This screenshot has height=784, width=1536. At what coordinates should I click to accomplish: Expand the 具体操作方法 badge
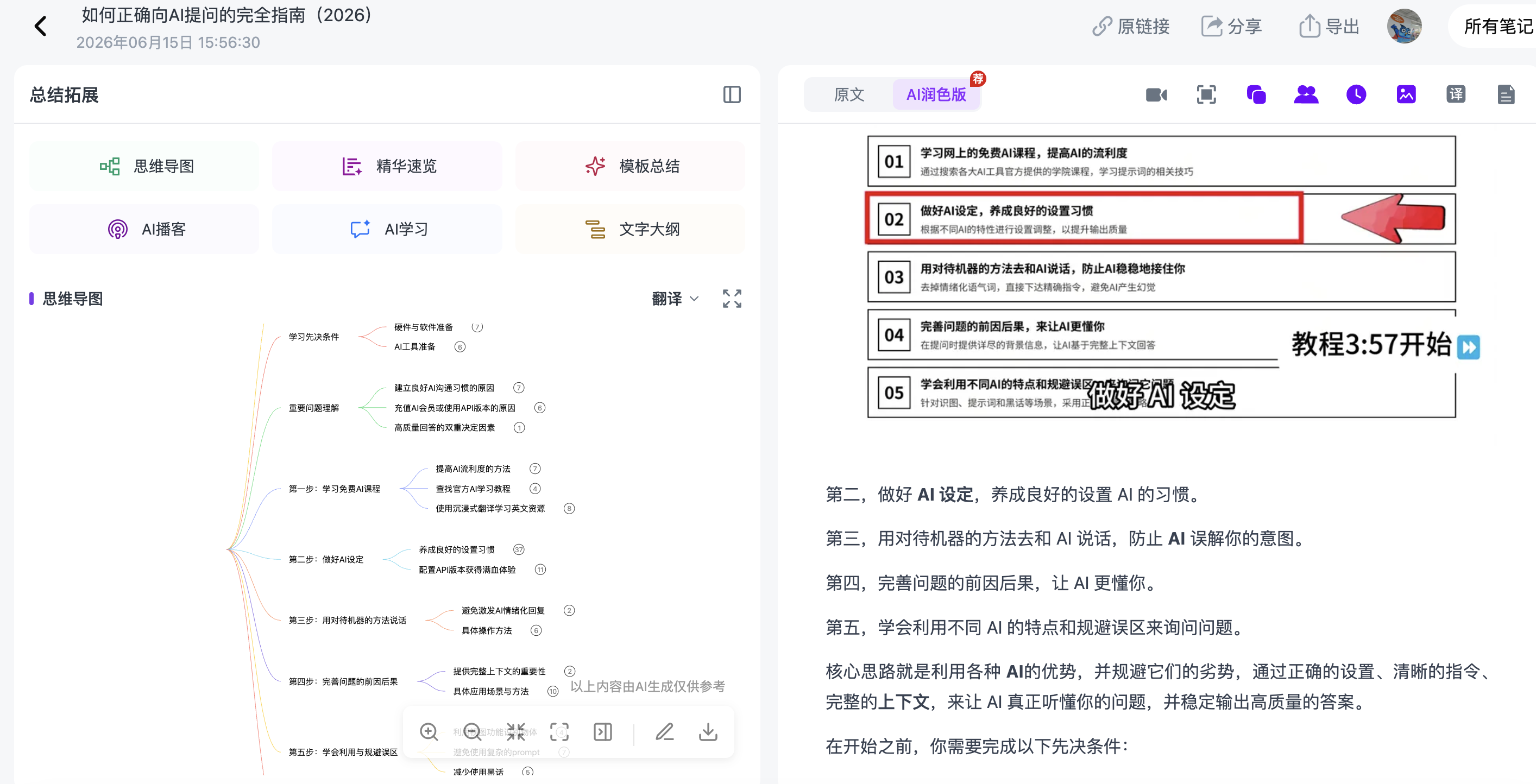(536, 631)
